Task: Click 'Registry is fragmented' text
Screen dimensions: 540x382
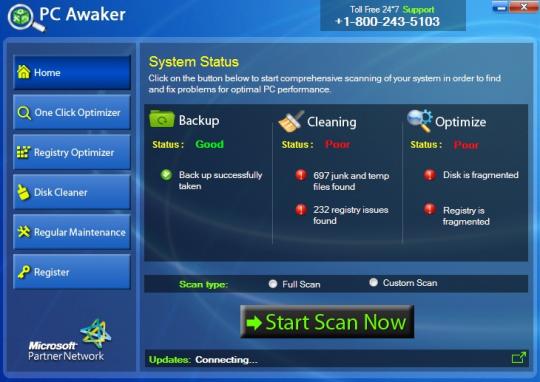Action: (466, 216)
